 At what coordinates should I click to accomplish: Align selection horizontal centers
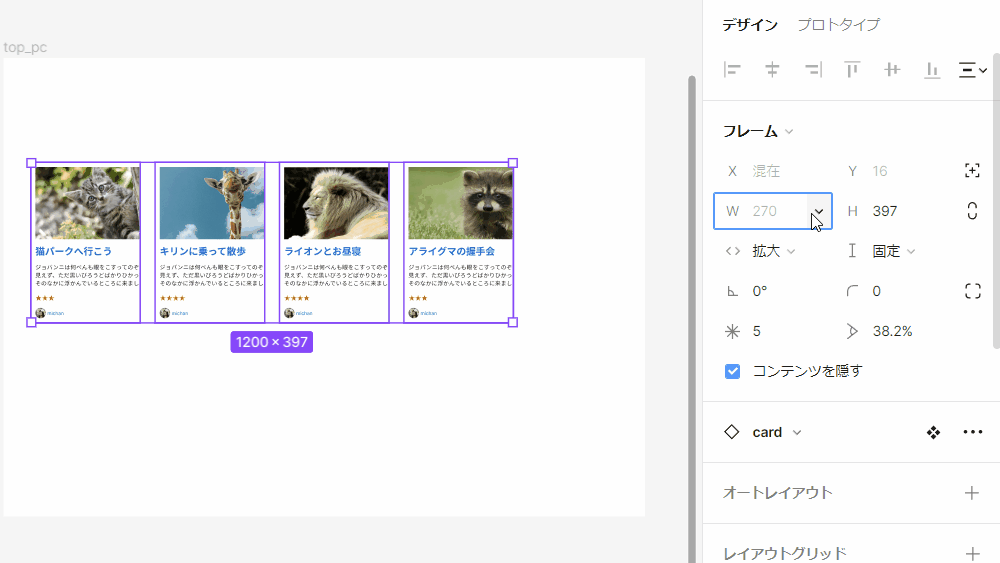(772, 69)
